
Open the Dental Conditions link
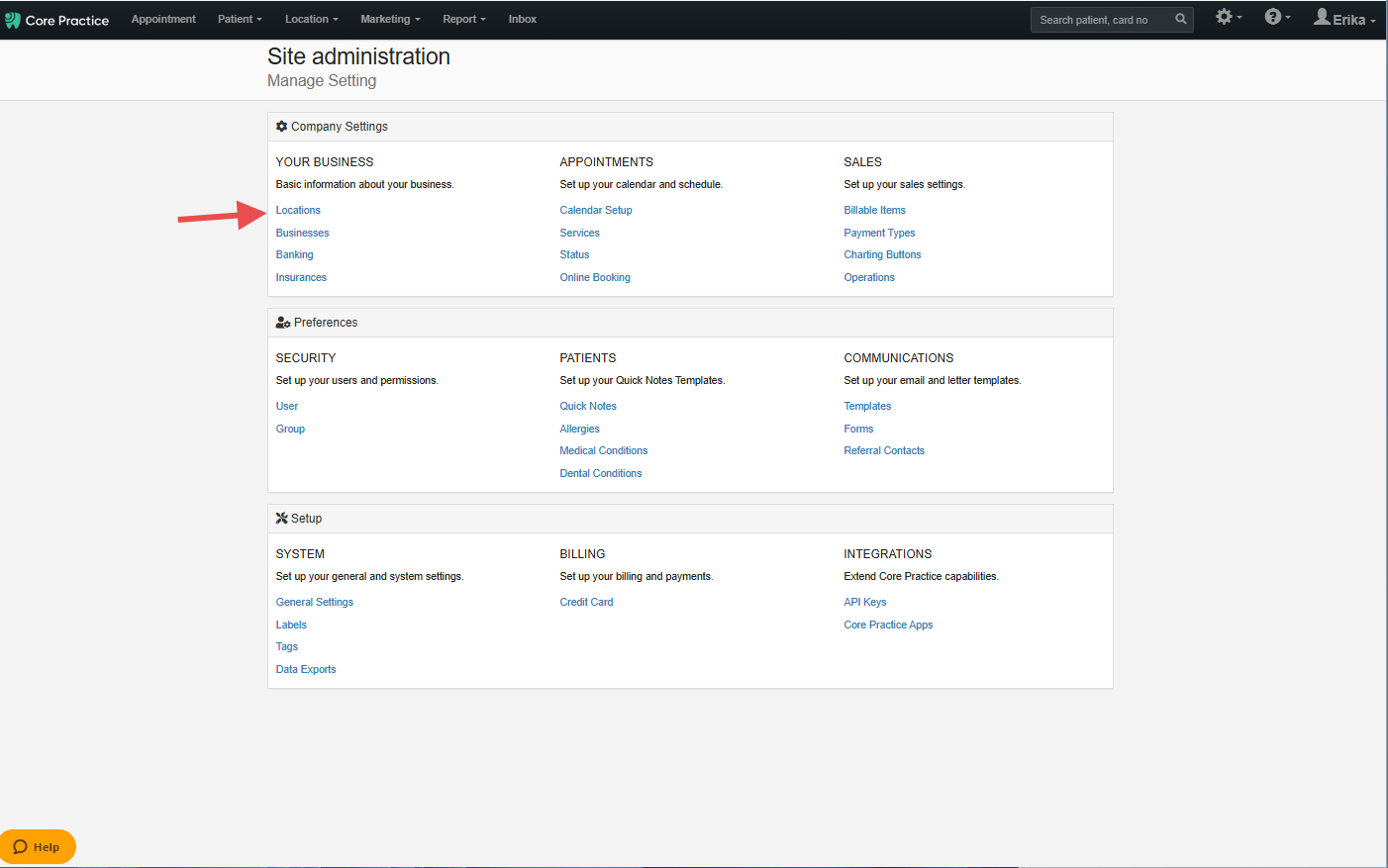[600, 473]
